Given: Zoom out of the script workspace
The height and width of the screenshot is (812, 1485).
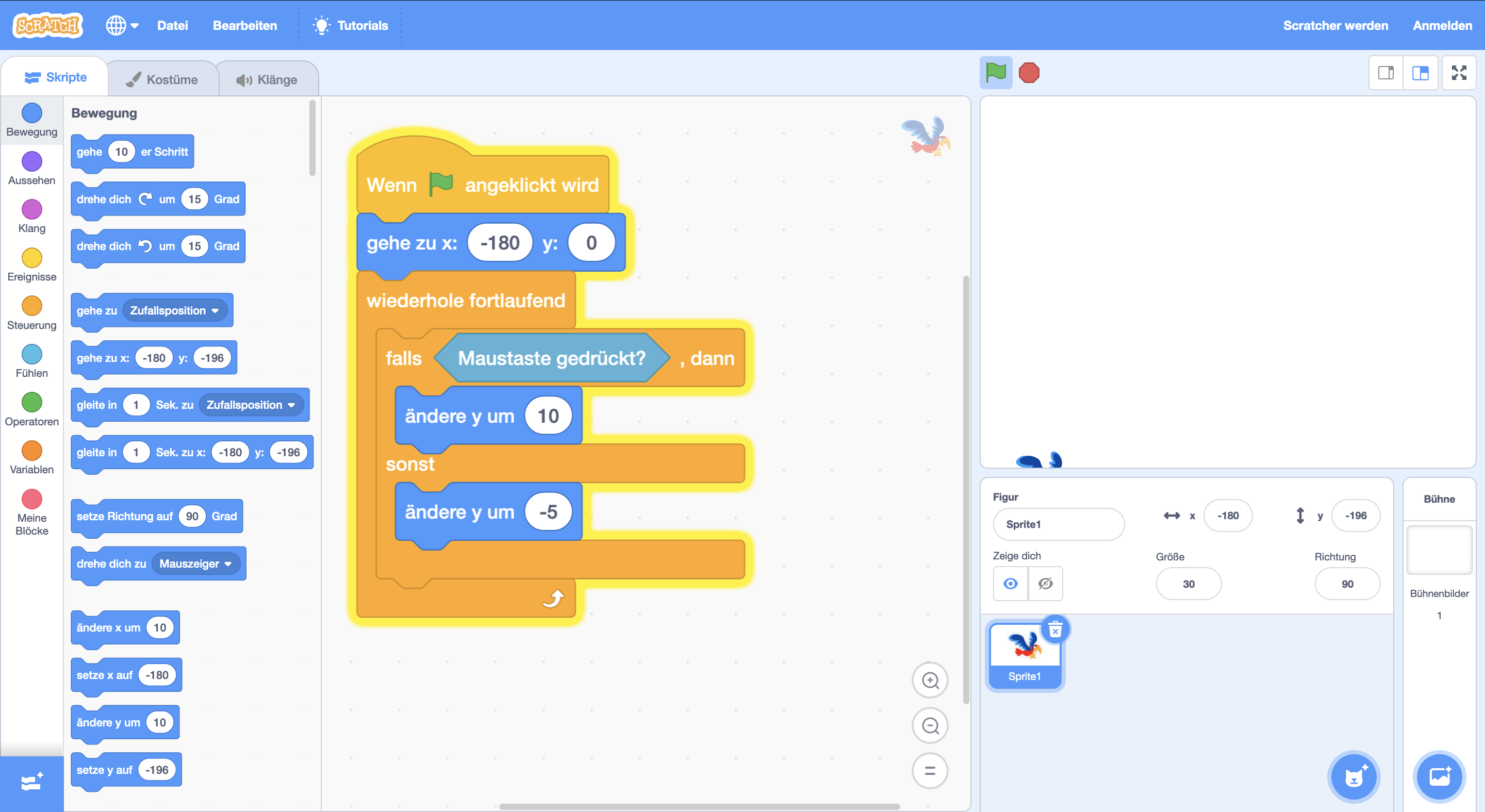Looking at the screenshot, I should coord(929,725).
